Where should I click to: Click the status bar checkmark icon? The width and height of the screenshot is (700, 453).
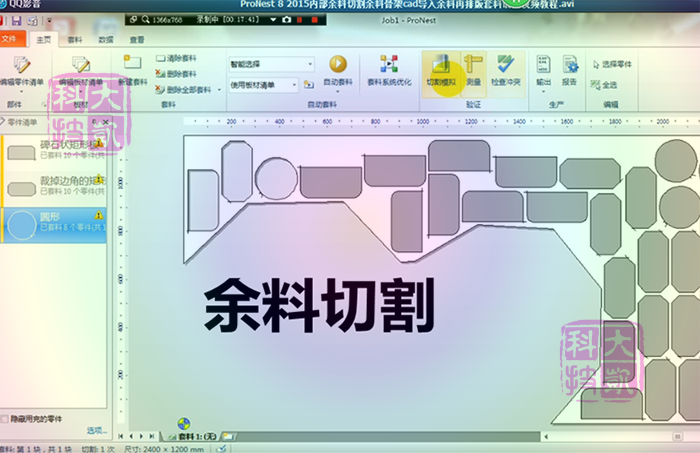point(221,449)
